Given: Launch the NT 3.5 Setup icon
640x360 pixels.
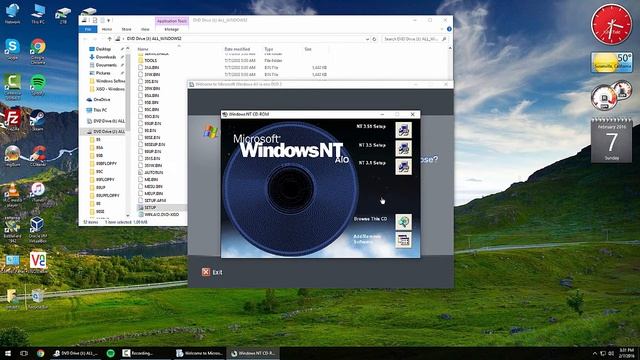Looking at the screenshot, I should (x=403, y=148).
